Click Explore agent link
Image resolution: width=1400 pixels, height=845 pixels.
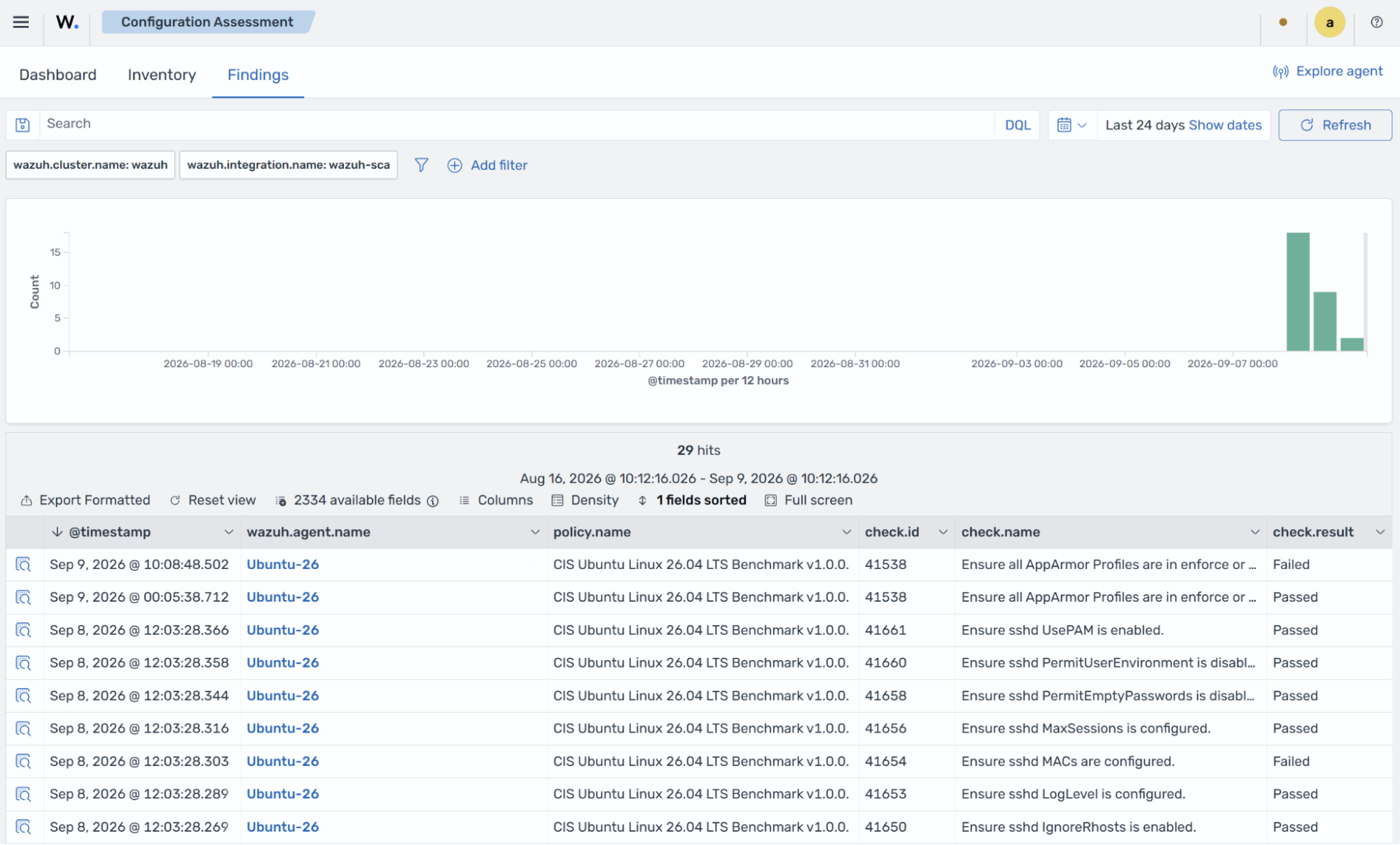click(1328, 71)
